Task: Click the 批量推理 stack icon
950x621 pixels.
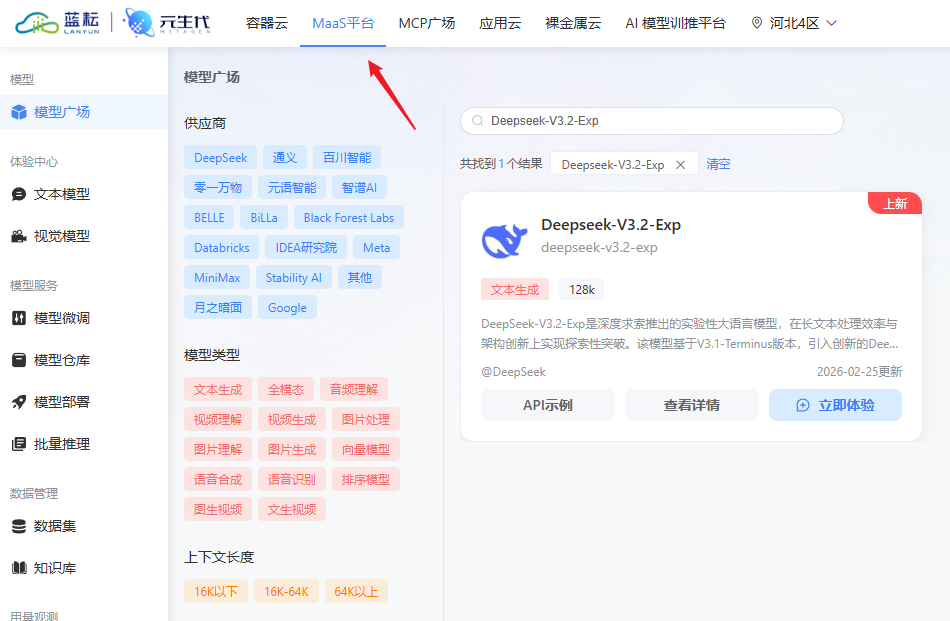Action: click(19, 444)
